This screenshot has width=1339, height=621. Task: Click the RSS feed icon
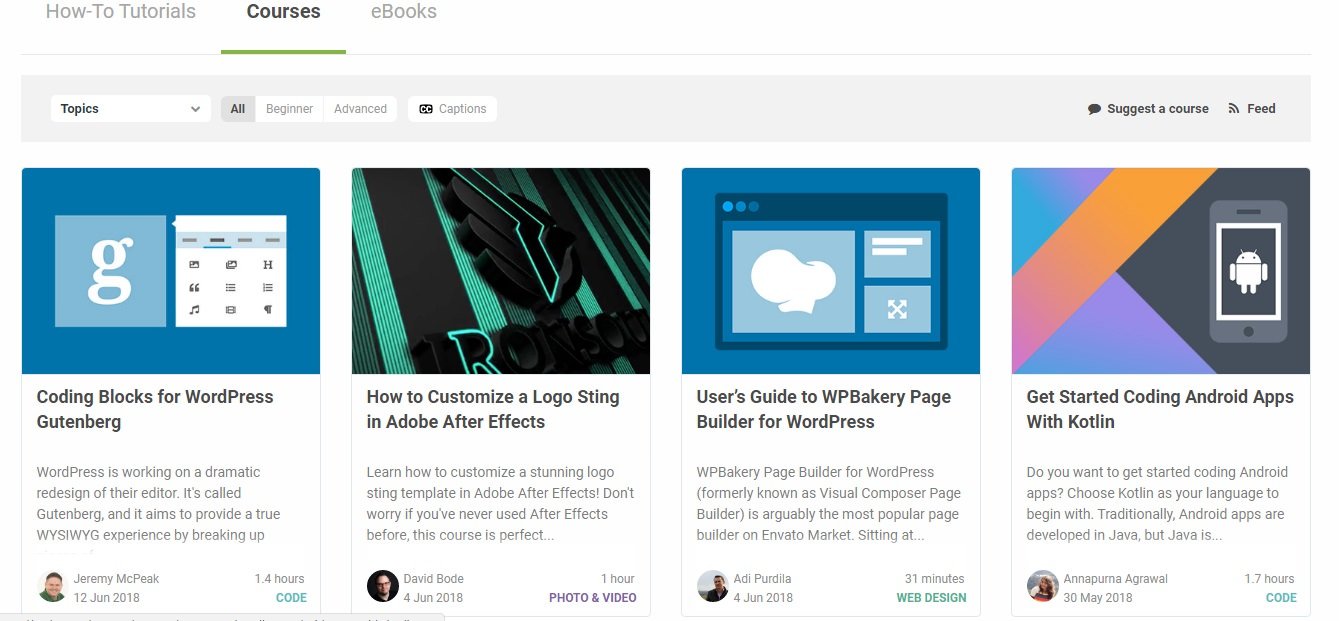tap(1234, 109)
